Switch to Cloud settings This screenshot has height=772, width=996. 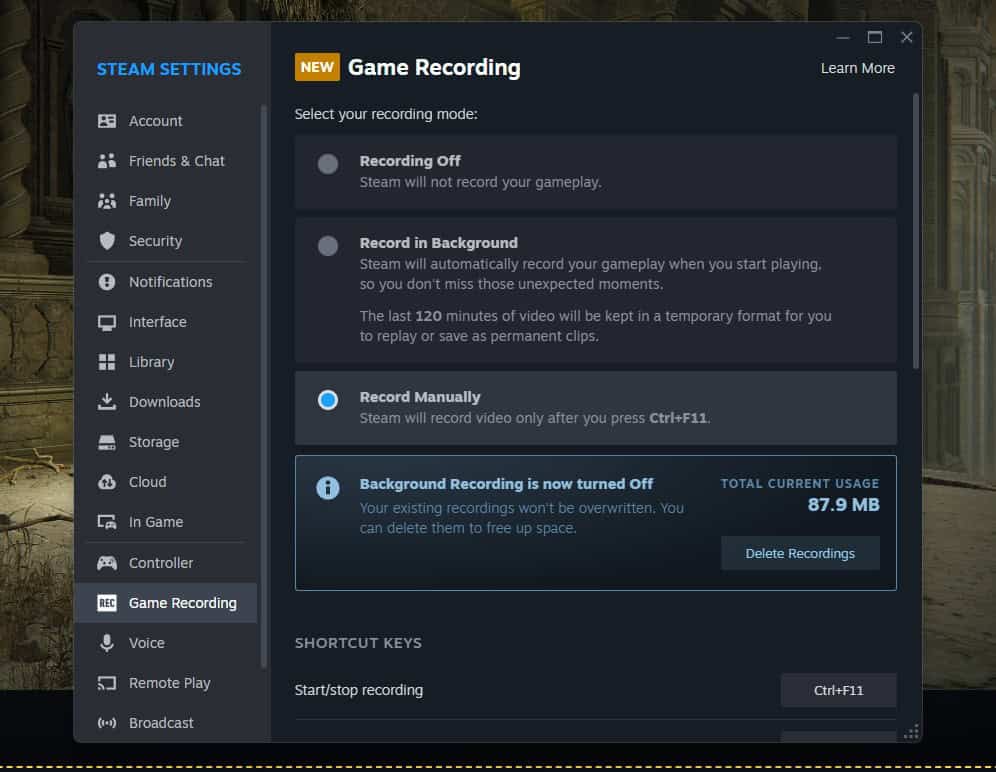[x=166, y=482]
